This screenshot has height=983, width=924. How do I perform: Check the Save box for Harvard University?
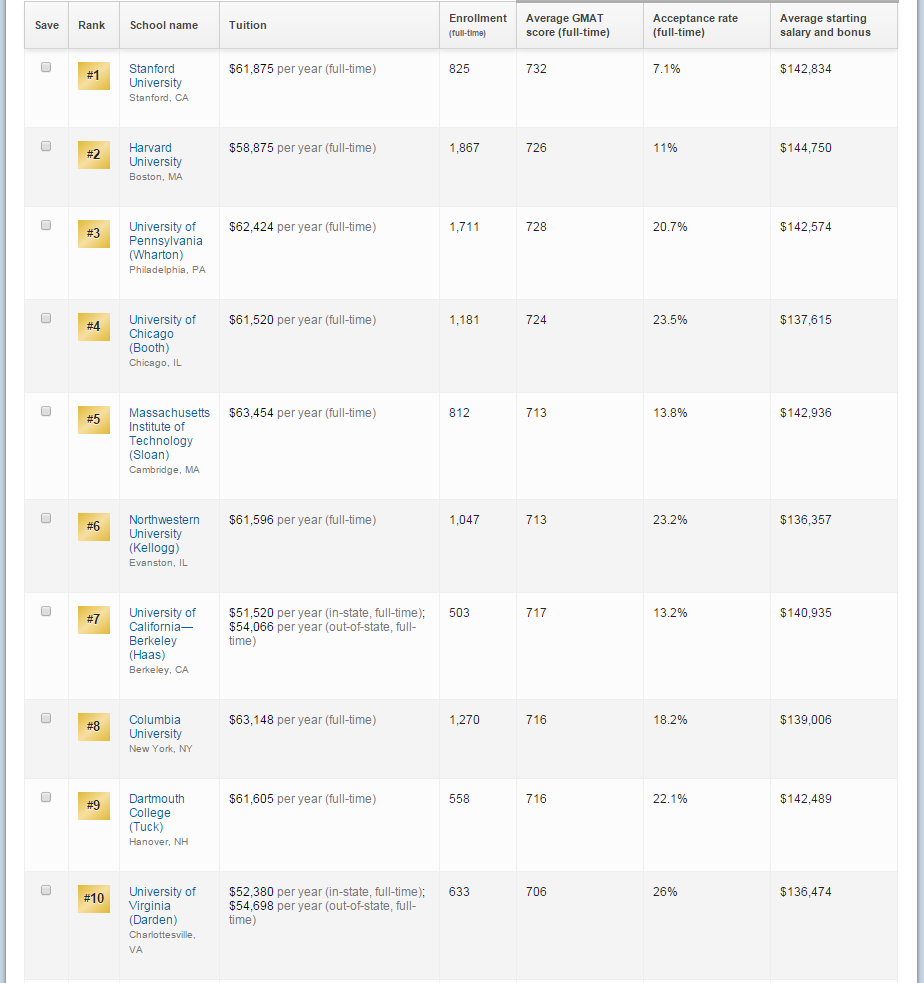[44, 144]
